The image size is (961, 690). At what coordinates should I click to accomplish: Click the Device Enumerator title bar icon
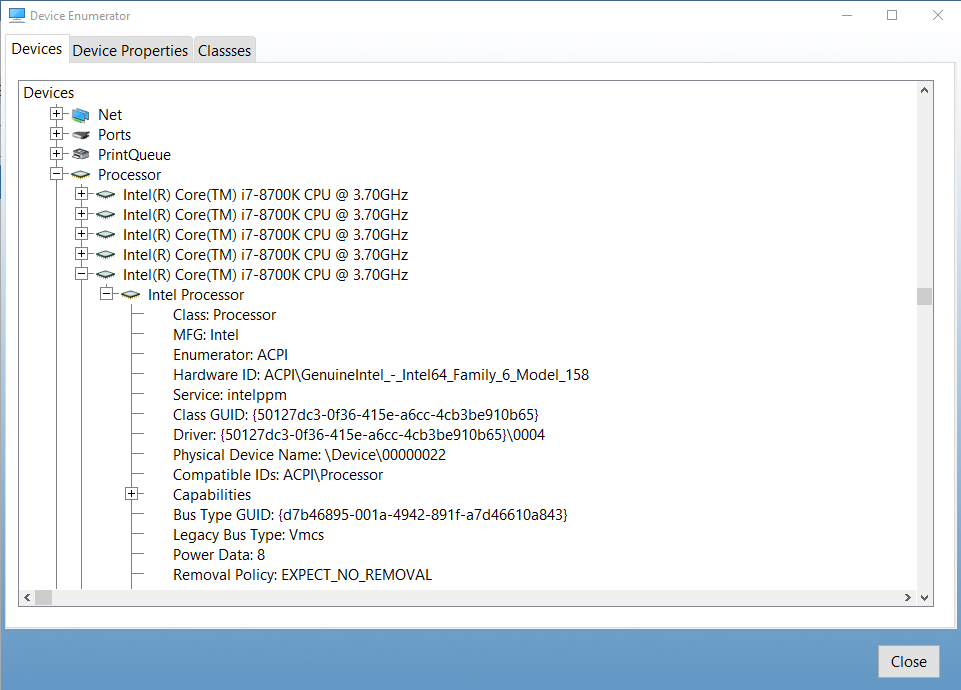click(17, 16)
